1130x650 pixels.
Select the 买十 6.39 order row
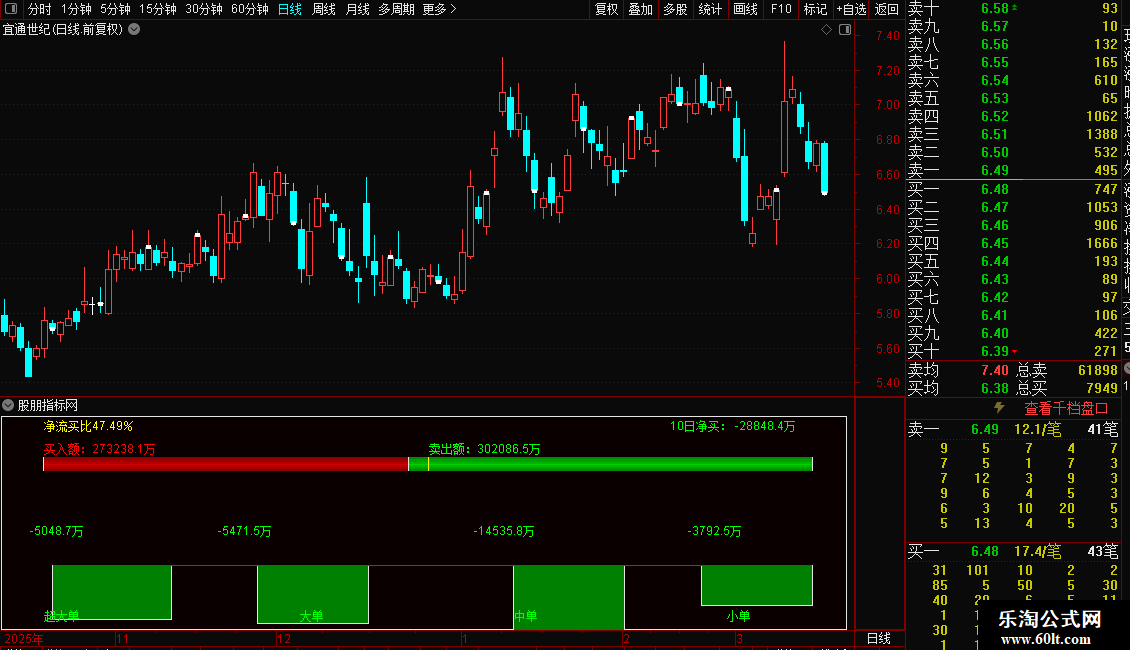1013,351
